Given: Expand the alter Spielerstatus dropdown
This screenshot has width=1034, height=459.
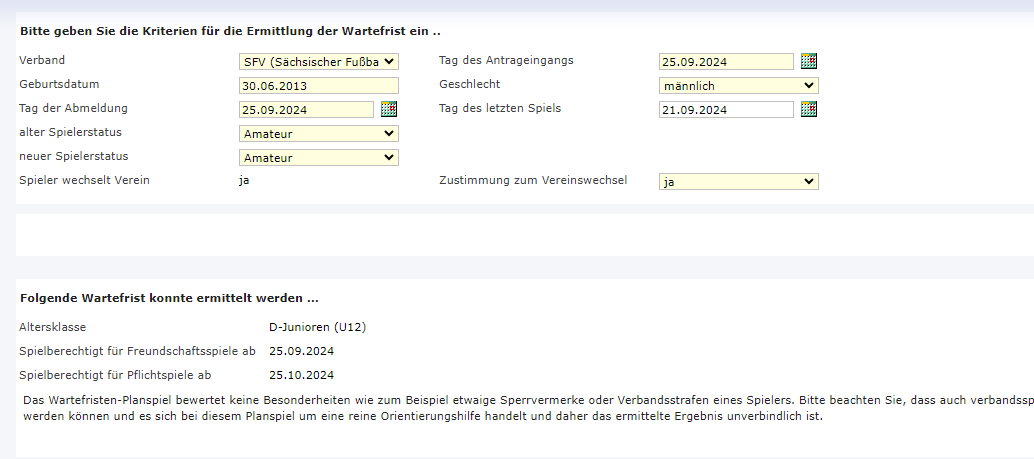Looking at the screenshot, I should click(318, 133).
